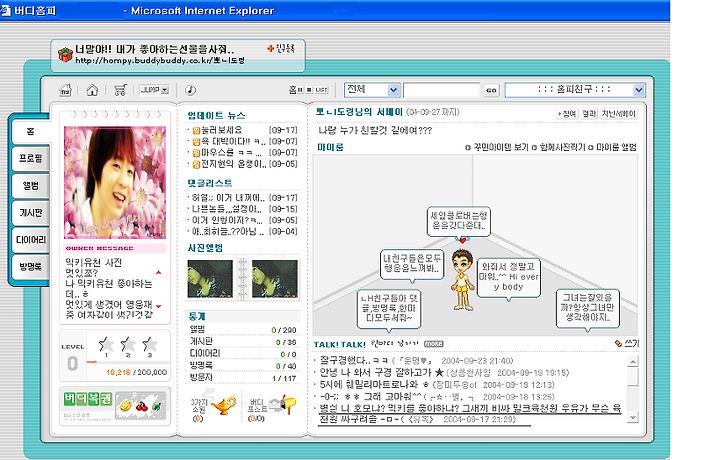
Task: Click the heart icon above the avatar
Action: (462, 240)
